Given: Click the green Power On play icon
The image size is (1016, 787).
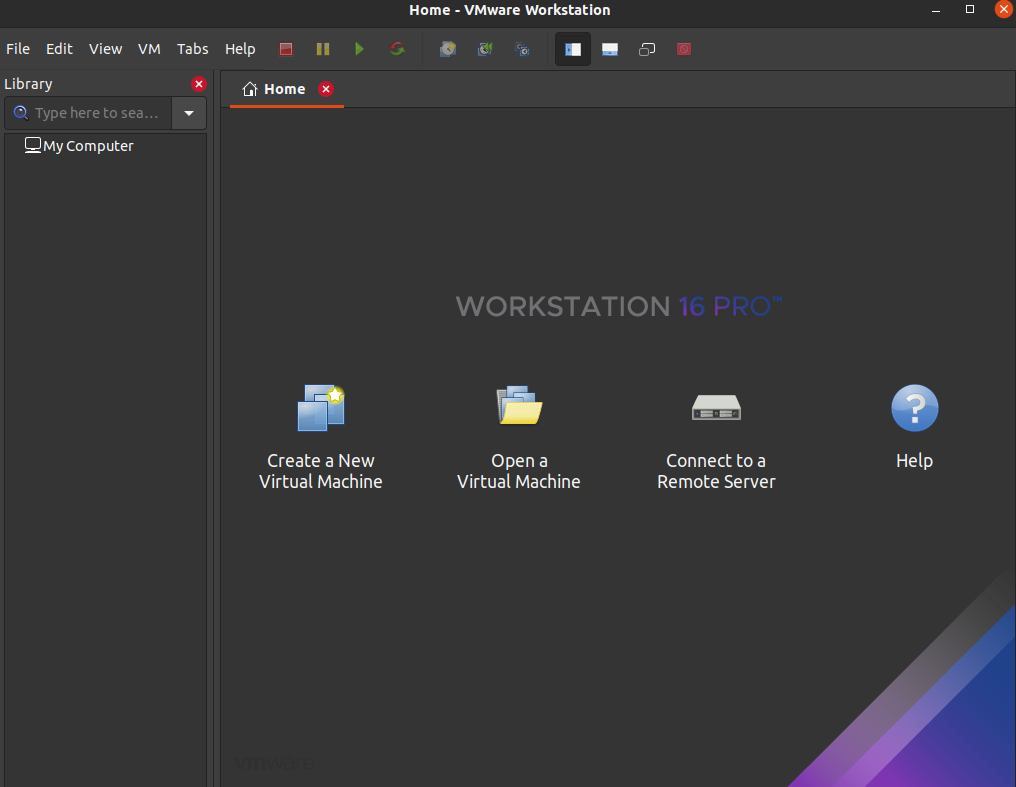Looking at the screenshot, I should coord(360,49).
